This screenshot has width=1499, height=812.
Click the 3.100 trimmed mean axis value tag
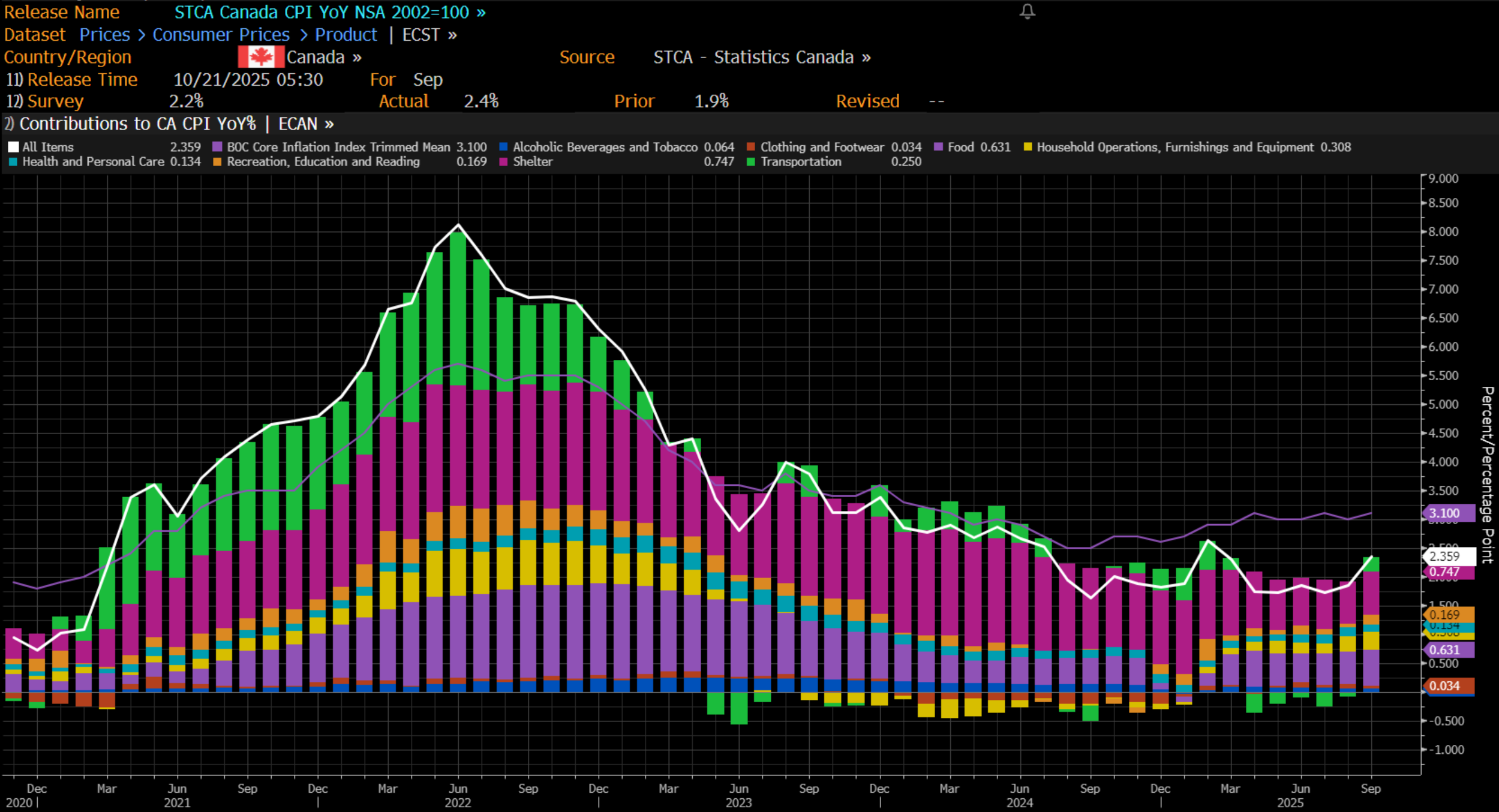(x=1448, y=513)
